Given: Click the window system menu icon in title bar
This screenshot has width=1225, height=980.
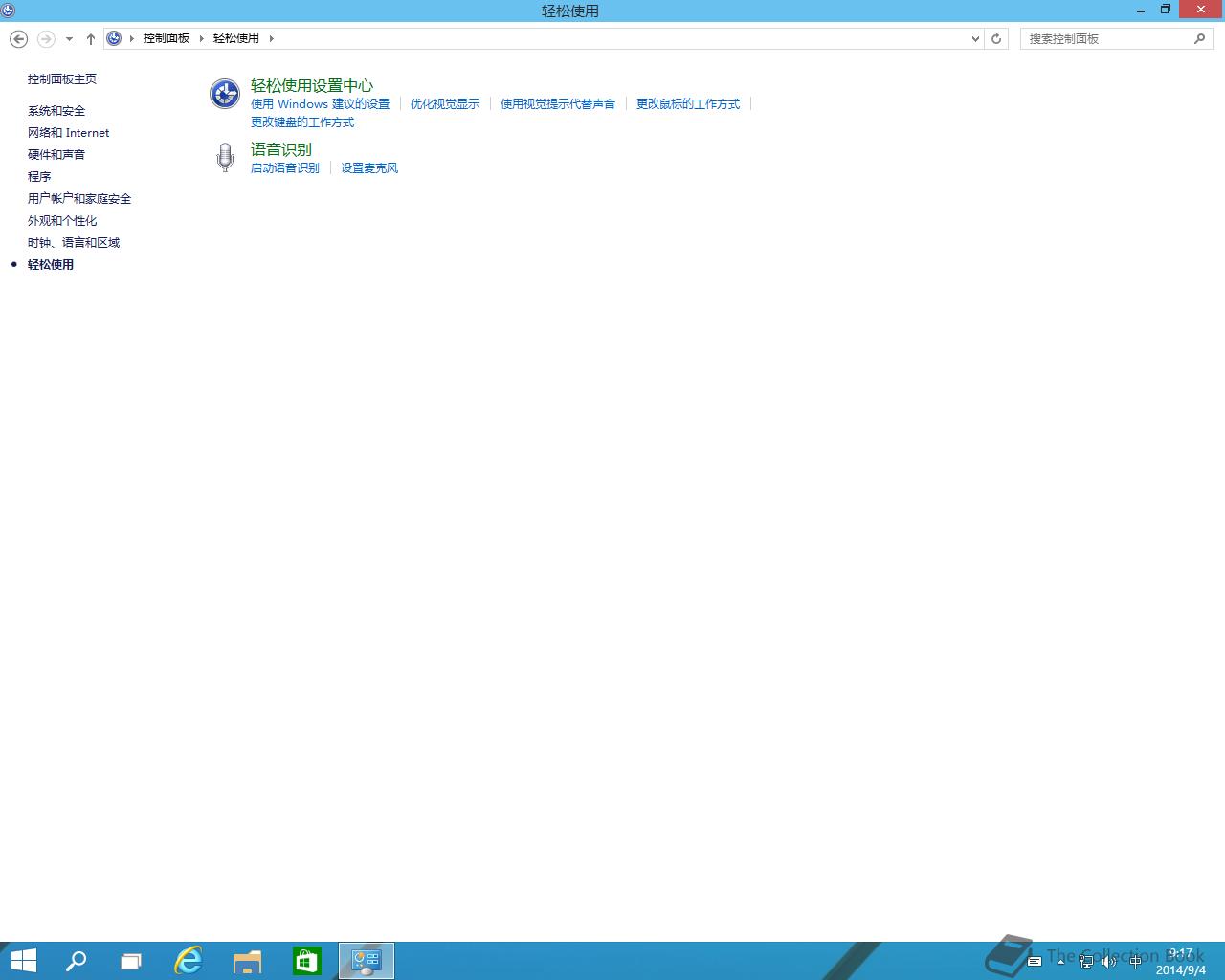Looking at the screenshot, I should pyautogui.click(x=9, y=11).
